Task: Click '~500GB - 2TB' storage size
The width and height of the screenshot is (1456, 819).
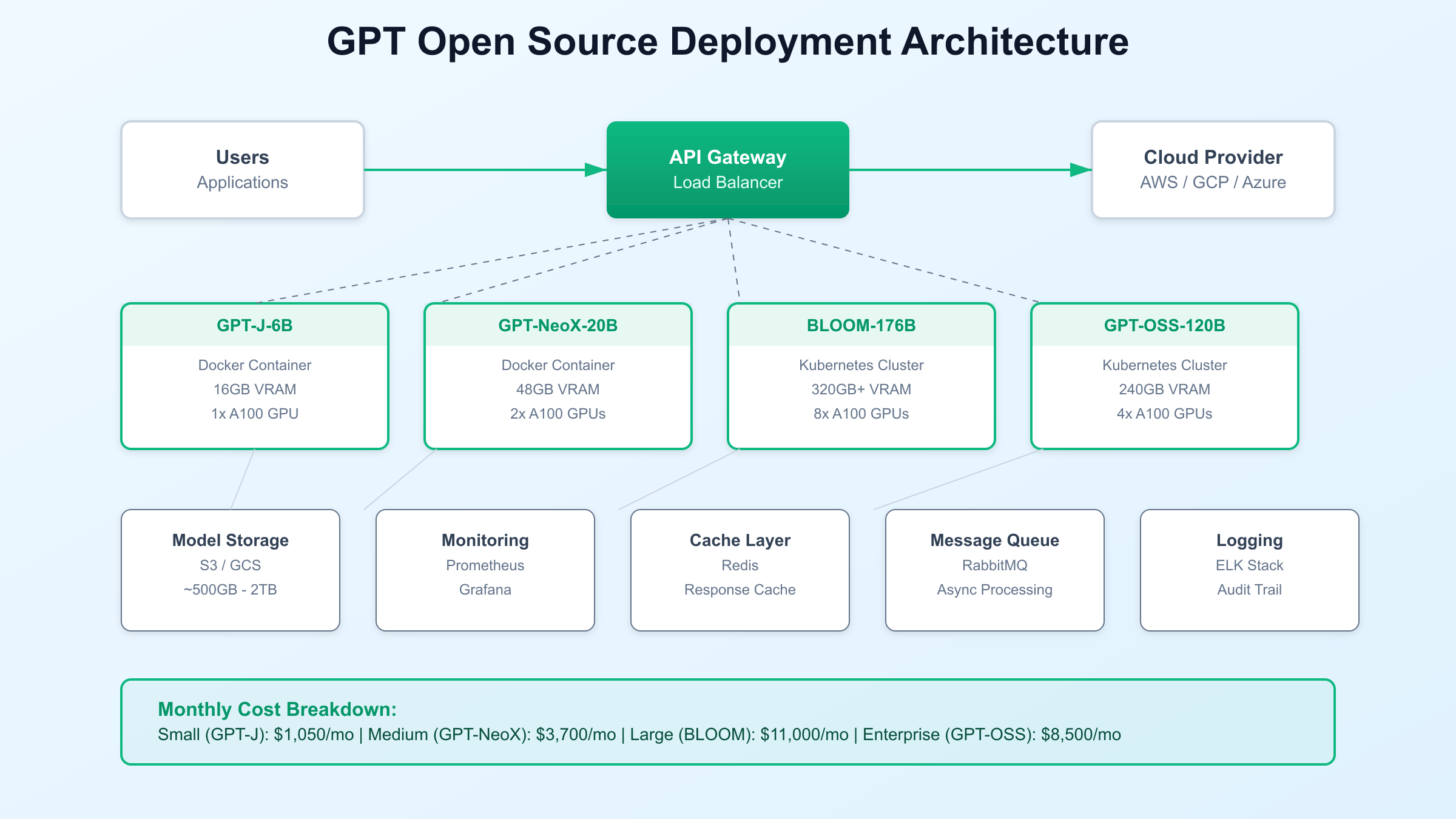Action: [x=231, y=590]
